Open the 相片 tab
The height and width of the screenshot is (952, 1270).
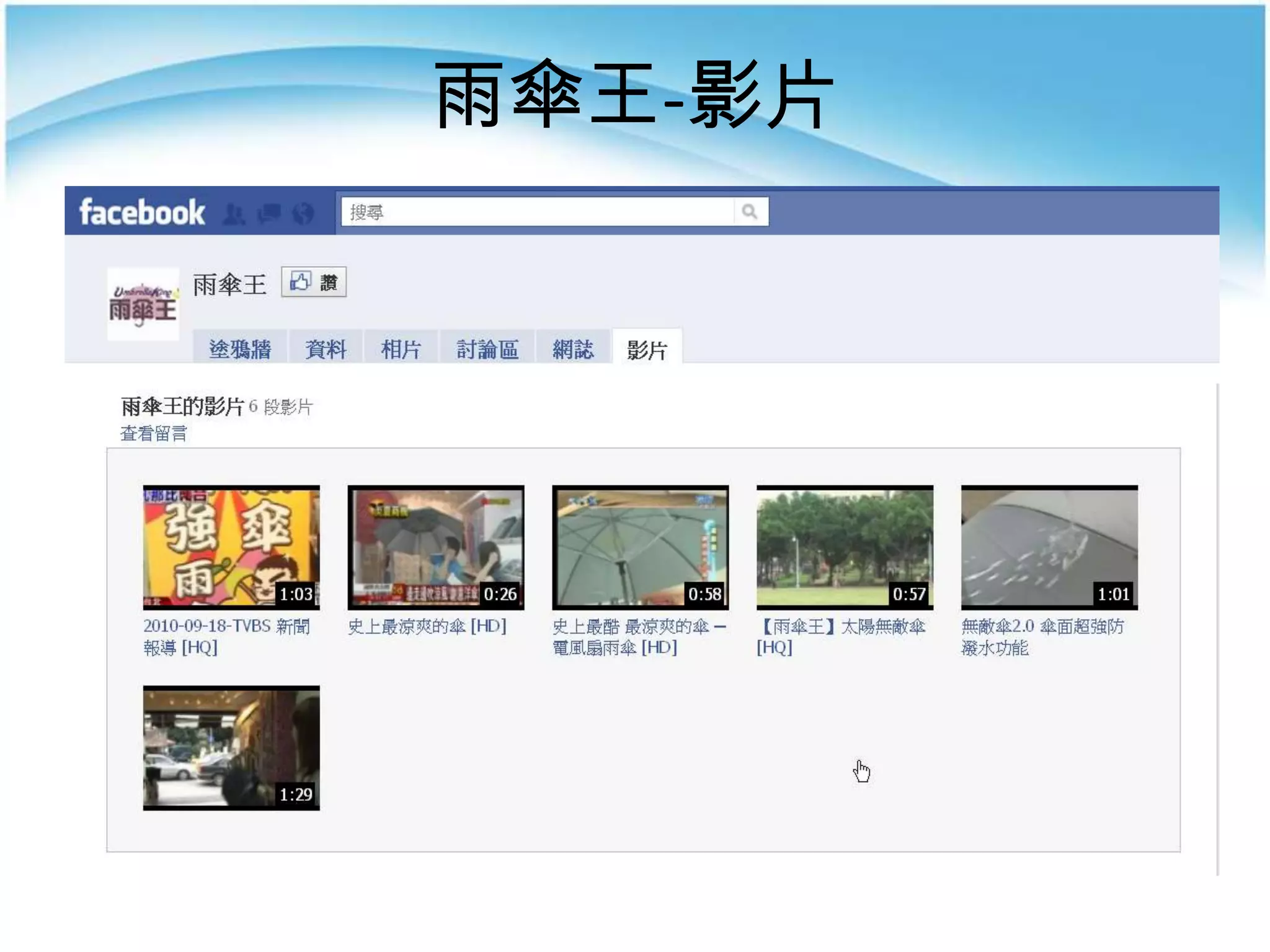coord(401,349)
